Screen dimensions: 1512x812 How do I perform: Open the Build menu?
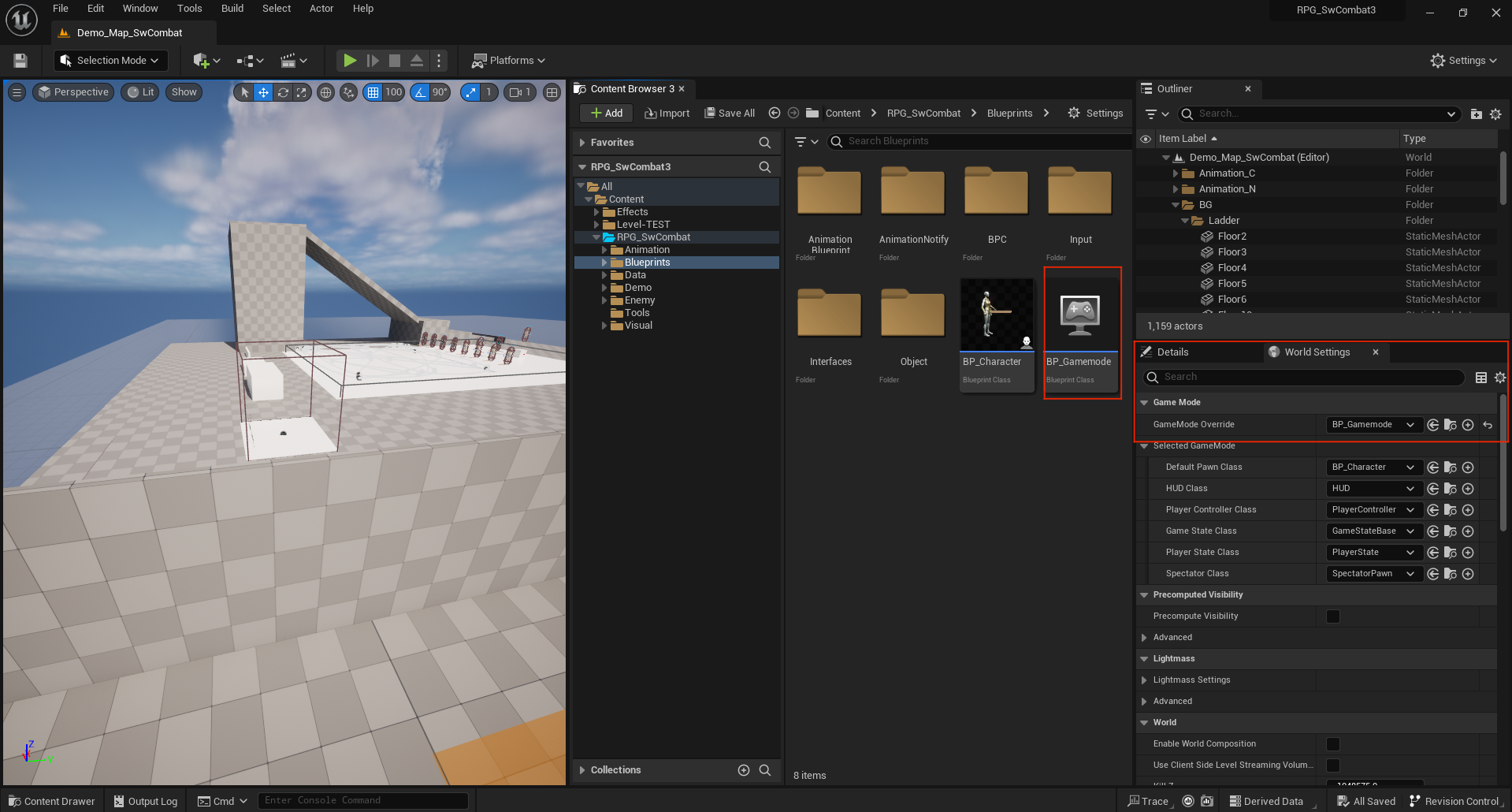[232, 9]
